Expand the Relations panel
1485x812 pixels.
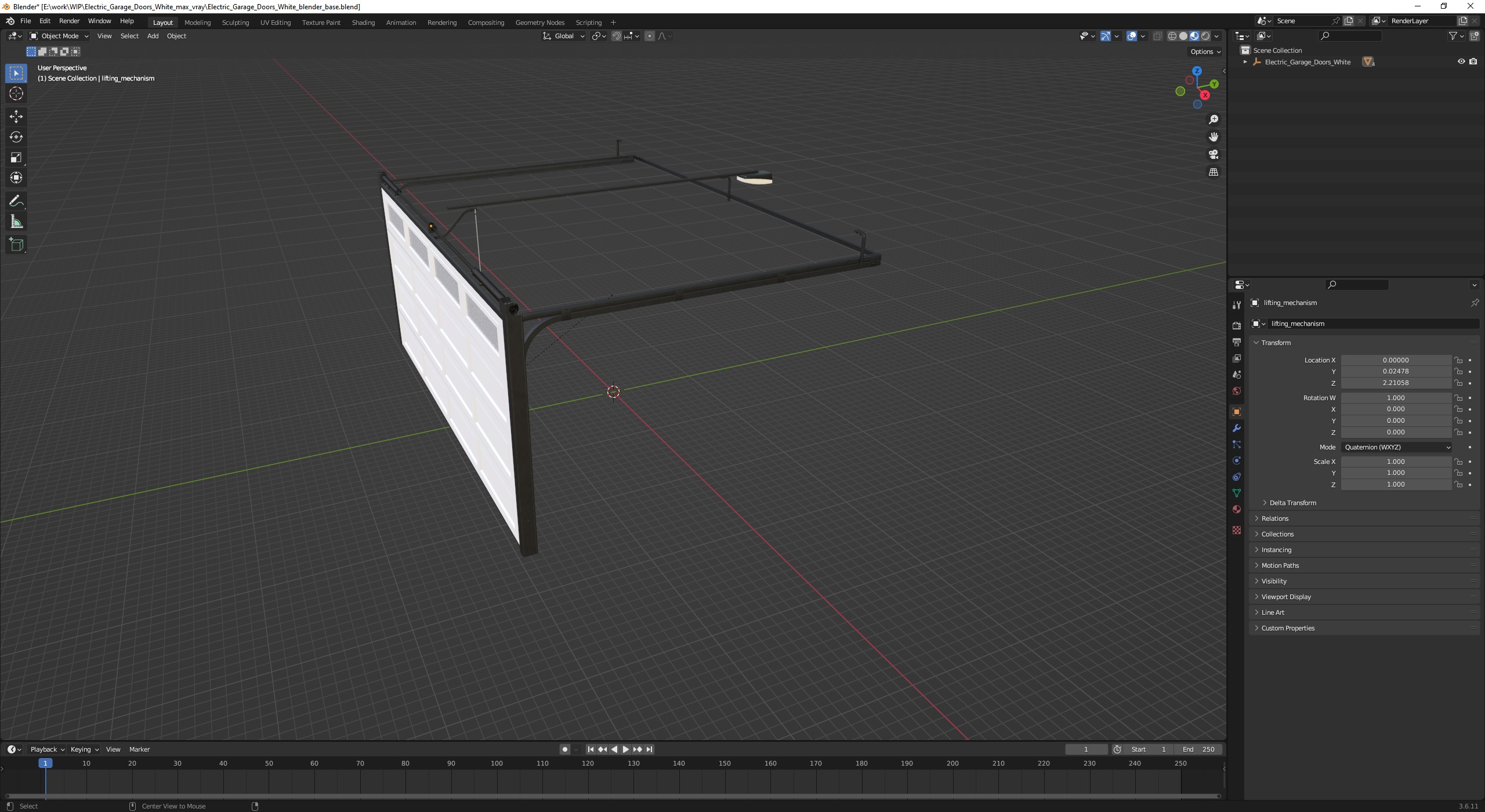[x=1274, y=519]
